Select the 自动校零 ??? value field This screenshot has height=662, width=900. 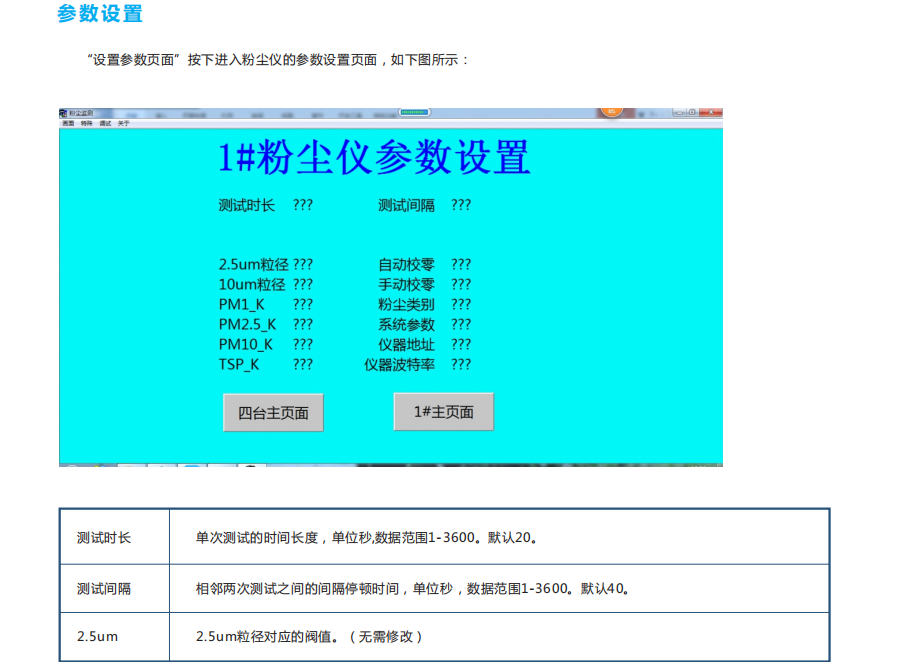pyautogui.click(x=461, y=265)
